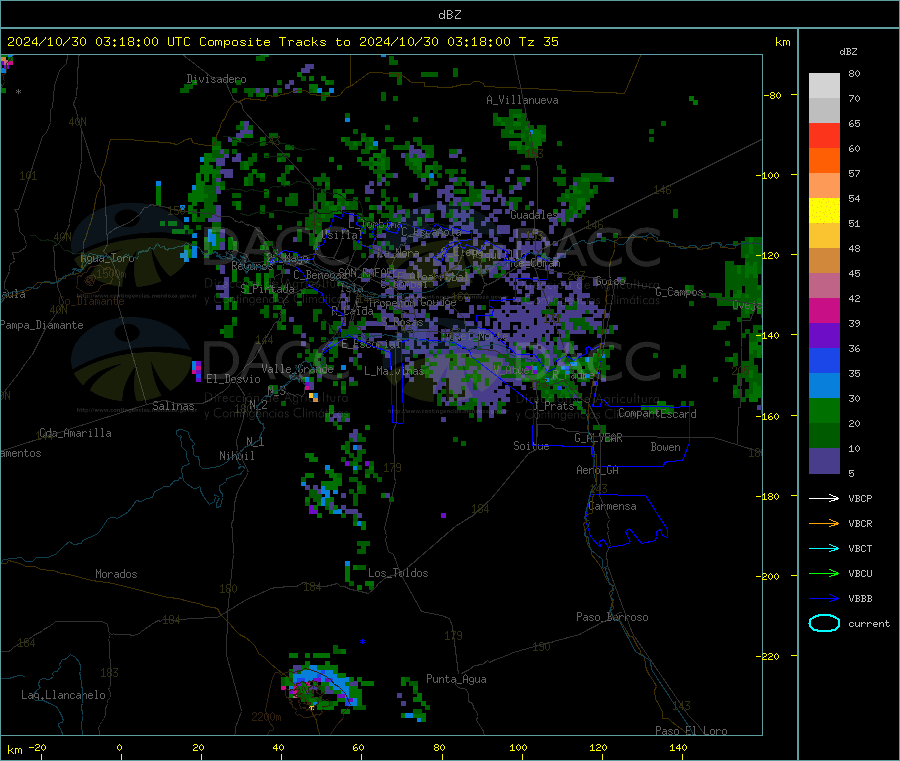Image resolution: width=900 pixels, height=761 pixels.
Task: Click the 'Carmensa' map label
Action: pos(612,506)
